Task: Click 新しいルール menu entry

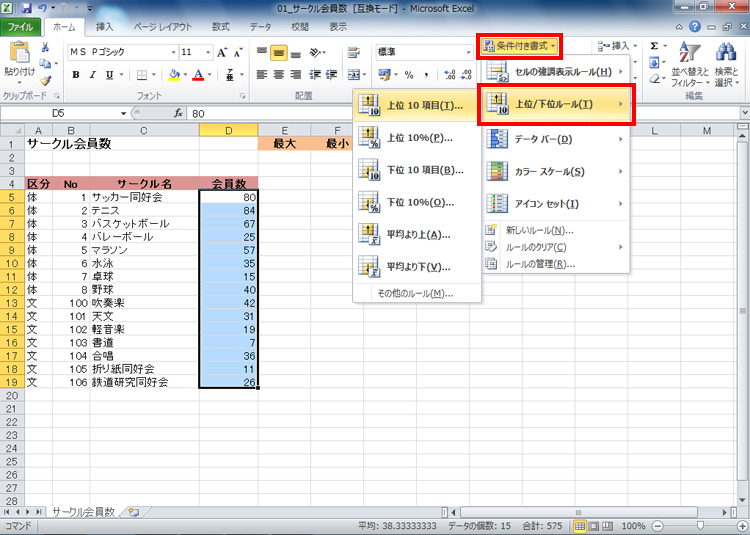Action: click(x=555, y=230)
